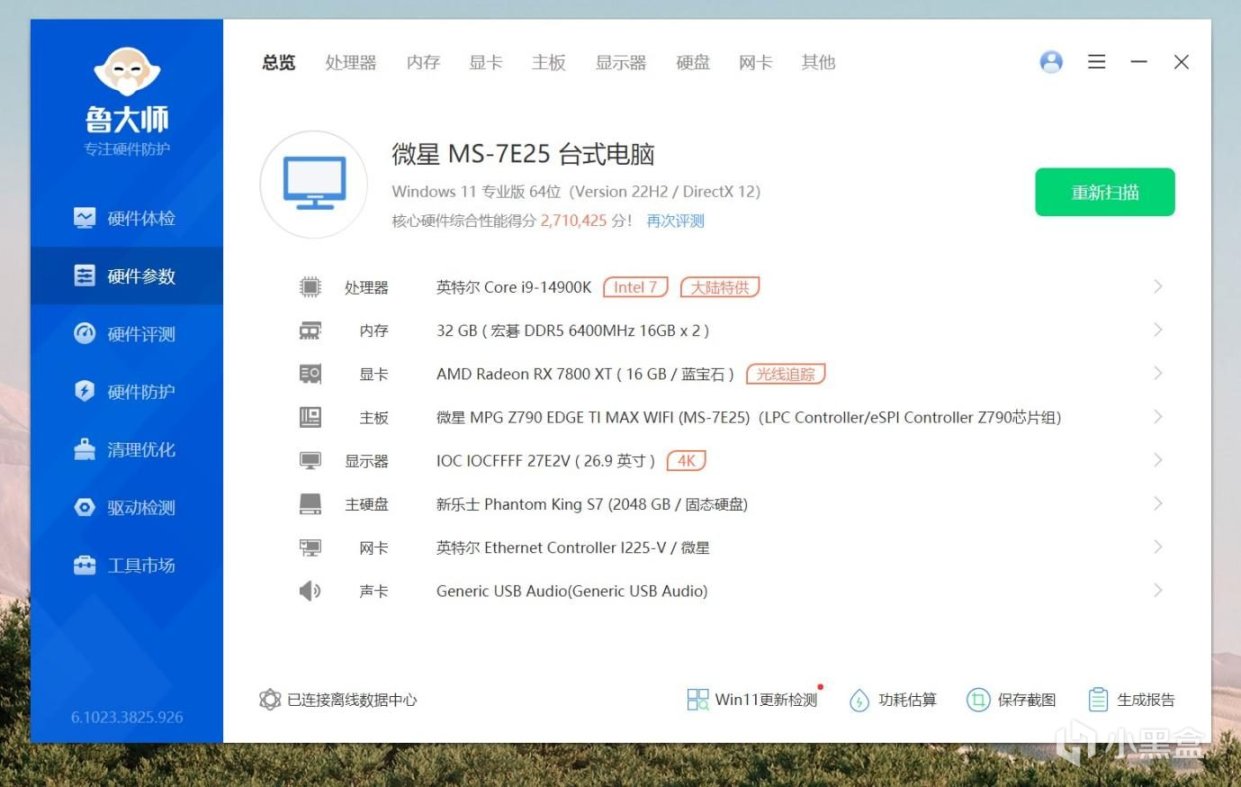Switch to the 网卡 tab
Image resolution: width=1241 pixels, height=787 pixels.
coord(756,62)
